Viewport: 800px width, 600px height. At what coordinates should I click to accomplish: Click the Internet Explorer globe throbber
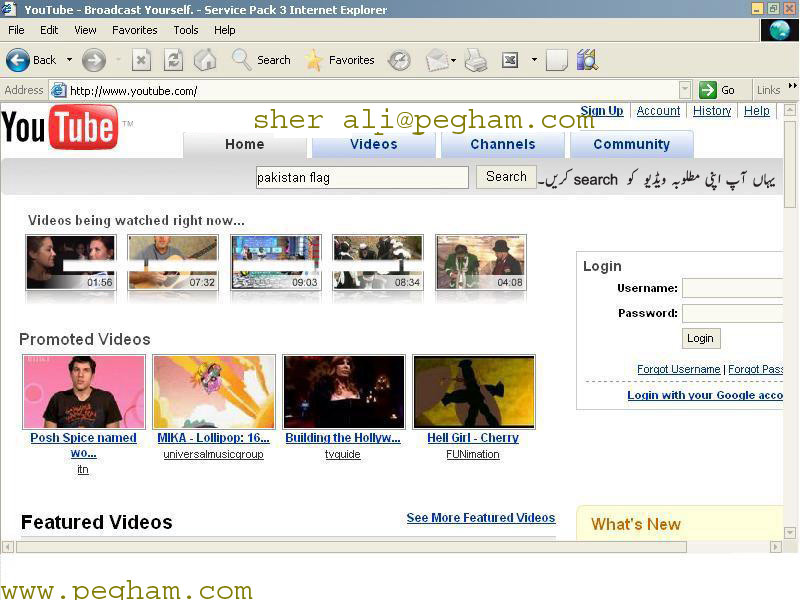coord(779,30)
